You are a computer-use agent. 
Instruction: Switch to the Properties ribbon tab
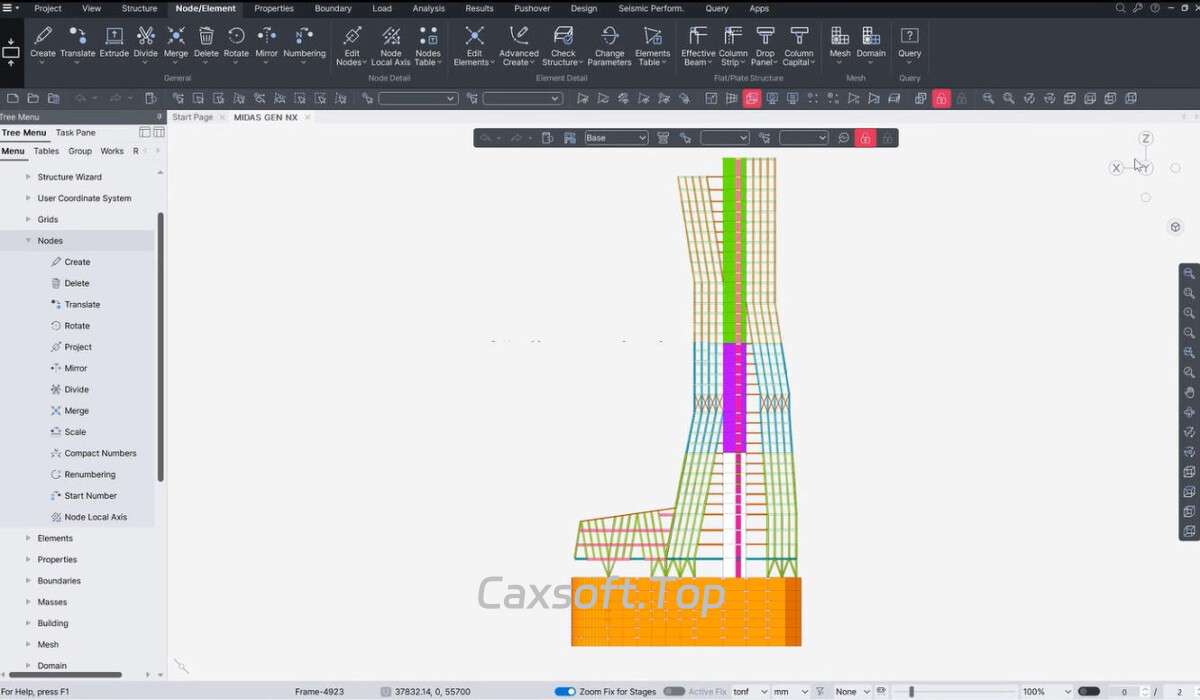[273, 8]
